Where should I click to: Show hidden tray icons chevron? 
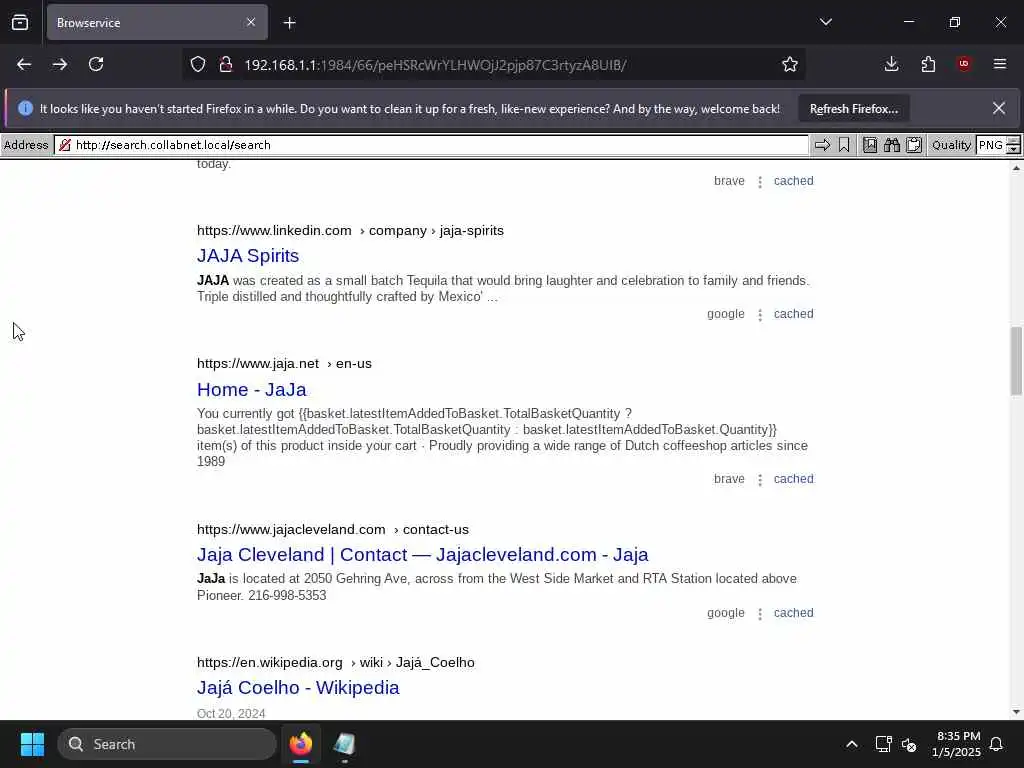click(x=852, y=744)
